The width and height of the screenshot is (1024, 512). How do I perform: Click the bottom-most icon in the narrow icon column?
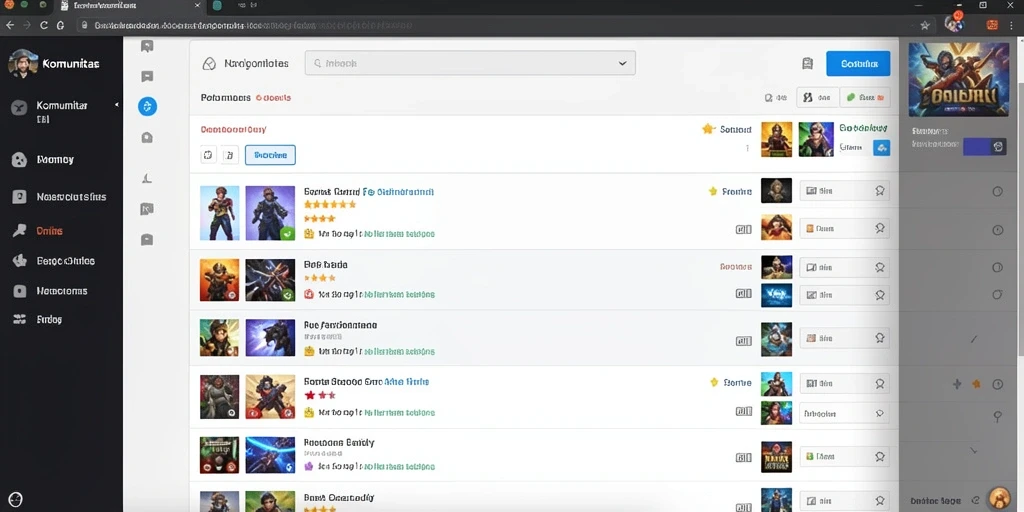point(147,240)
